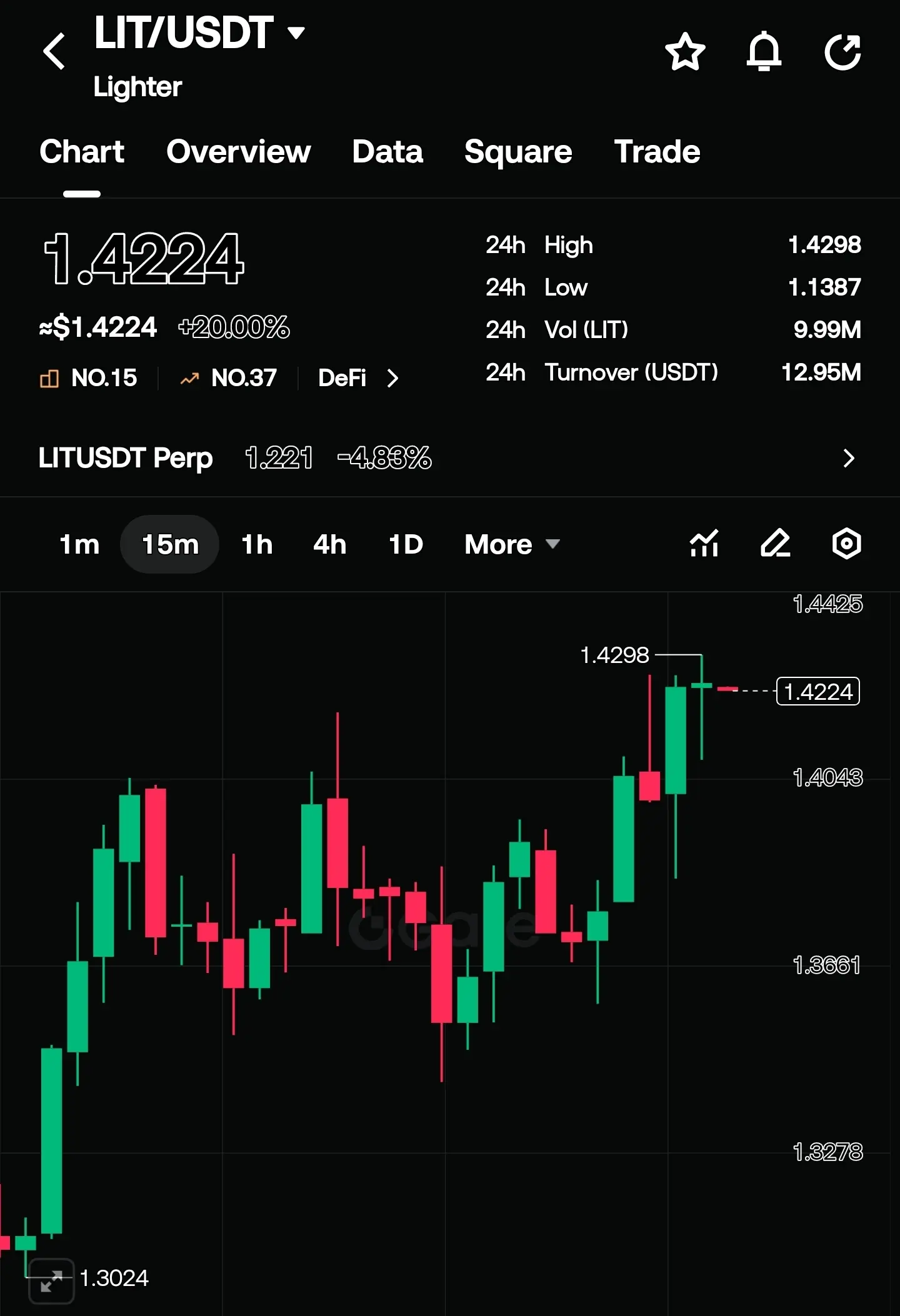The height and width of the screenshot is (1316, 900).
Task: Open chart indicators icon
Action: tap(704, 543)
